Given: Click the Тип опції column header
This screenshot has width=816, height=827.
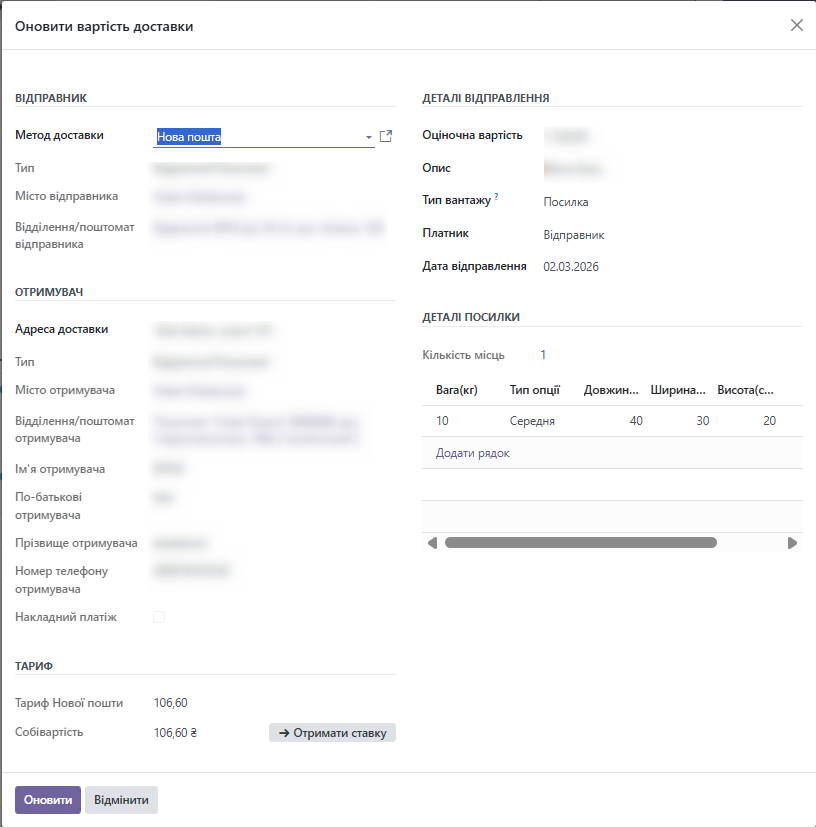Looking at the screenshot, I should coord(535,390).
